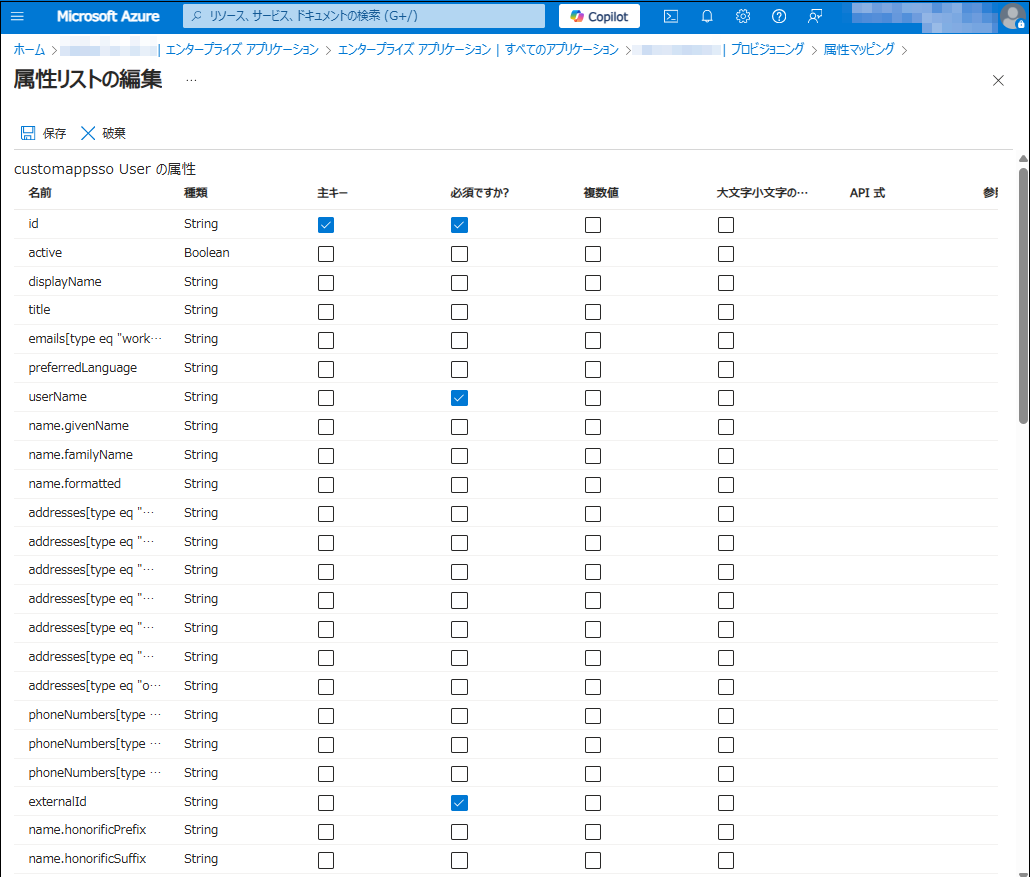Discard changes with 破棄 button
This screenshot has width=1030, height=877.
[x=103, y=133]
